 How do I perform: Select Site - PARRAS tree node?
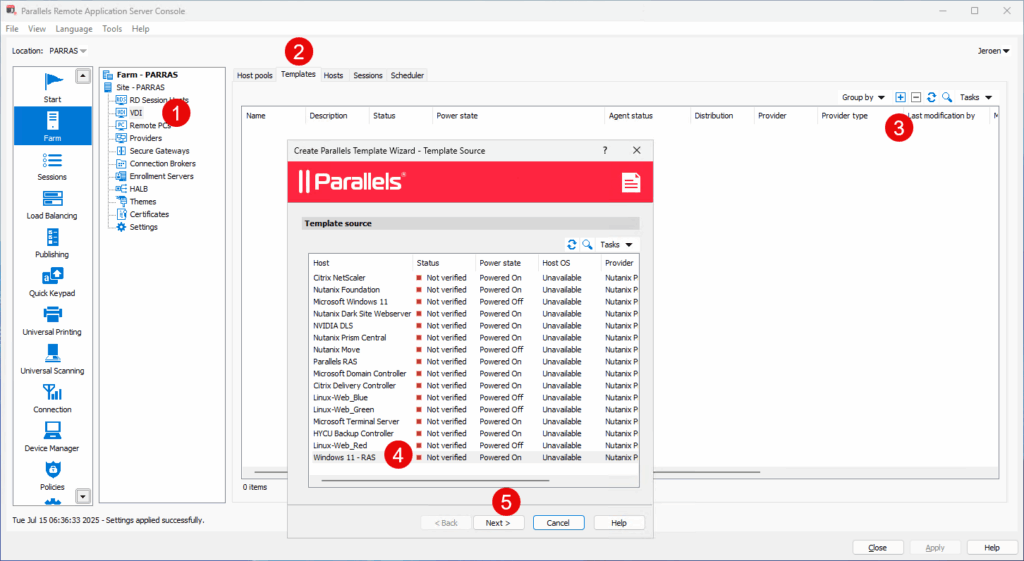click(140, 88)
